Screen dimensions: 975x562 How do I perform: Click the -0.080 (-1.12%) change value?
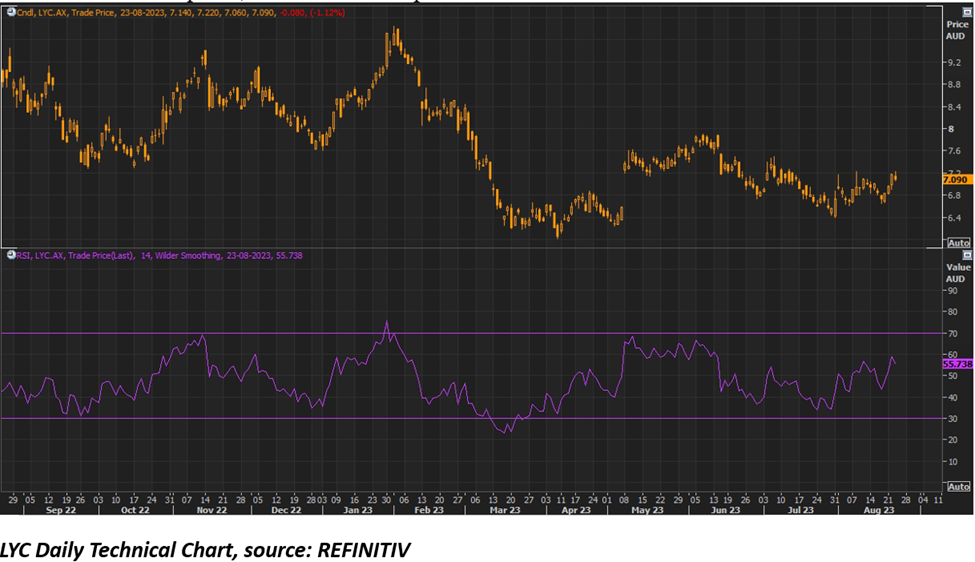(x=312, y=12)
